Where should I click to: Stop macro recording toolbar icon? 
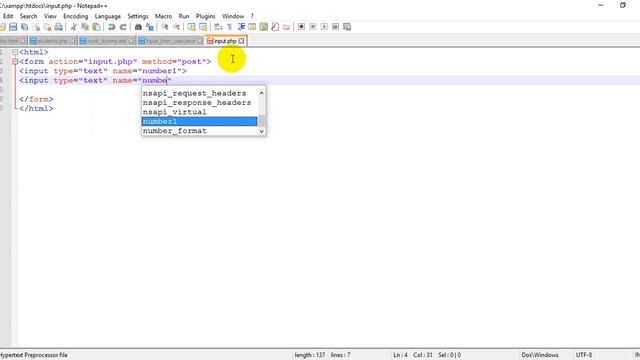coord(313,27)
